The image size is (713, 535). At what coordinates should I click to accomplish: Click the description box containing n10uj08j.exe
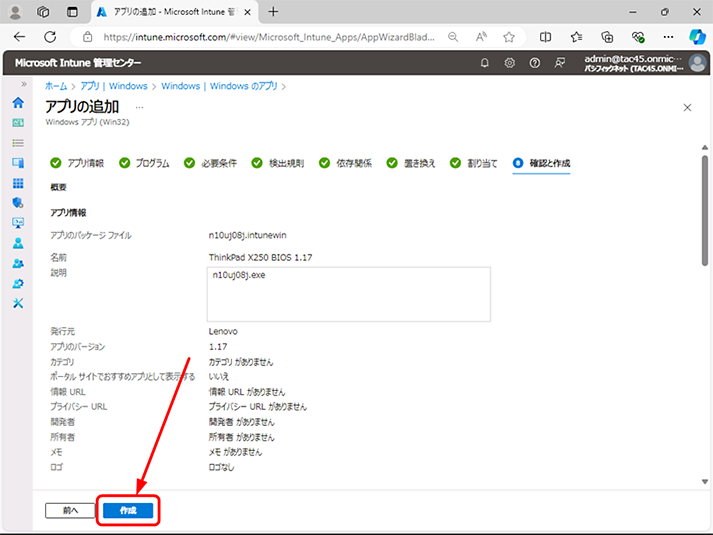click(349, 294)
